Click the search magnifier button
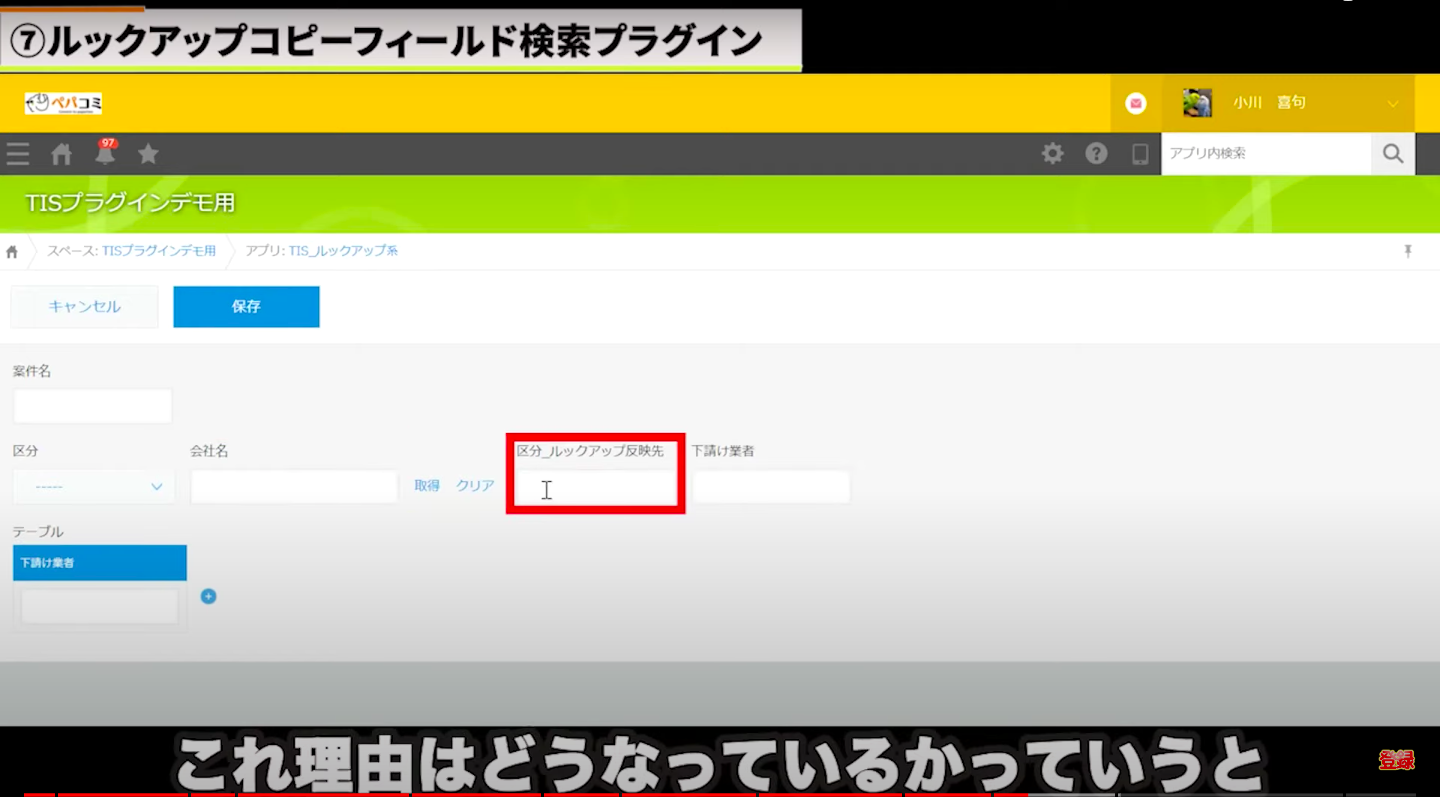 [x=1392, y=154]
